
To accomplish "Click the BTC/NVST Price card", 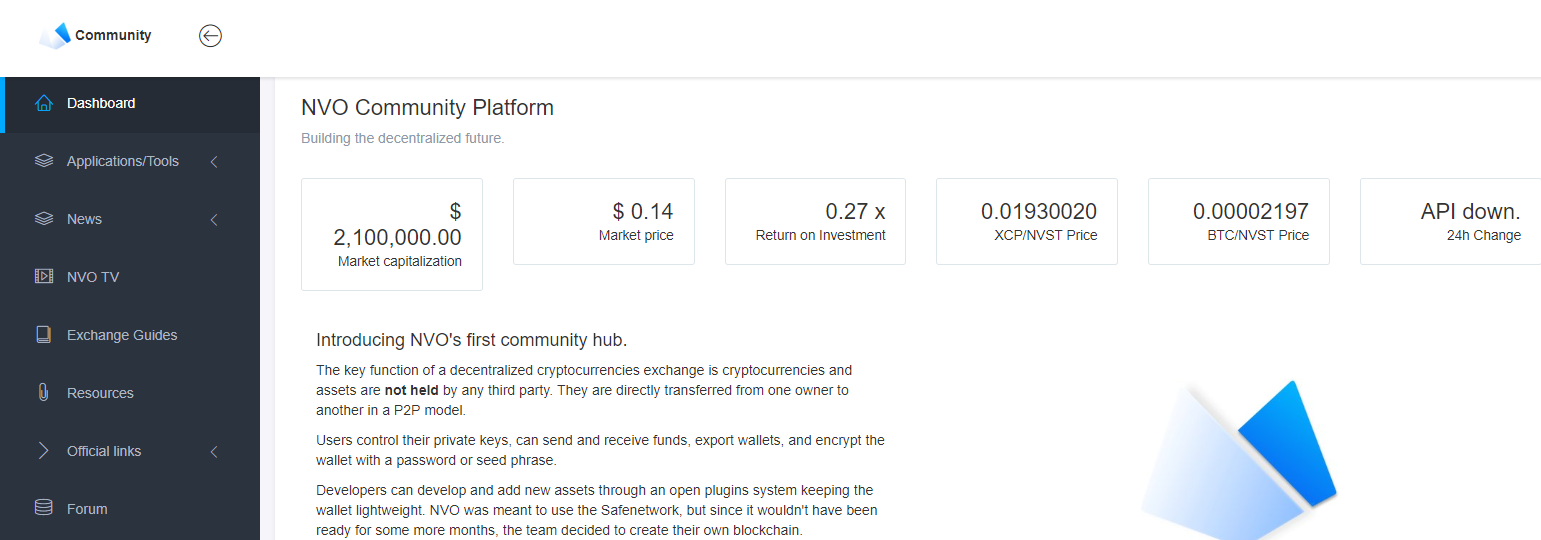I will tap(1239, 222).
